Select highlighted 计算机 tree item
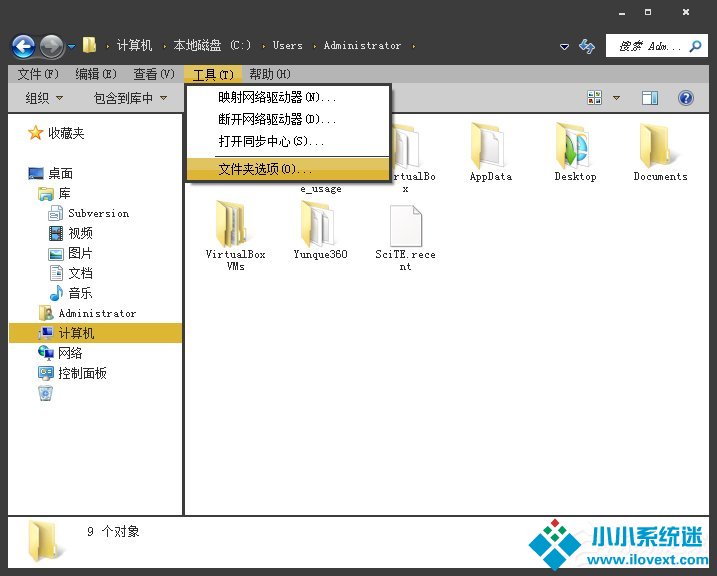This screenshot has width=717, height=576. tap(95, 333)
